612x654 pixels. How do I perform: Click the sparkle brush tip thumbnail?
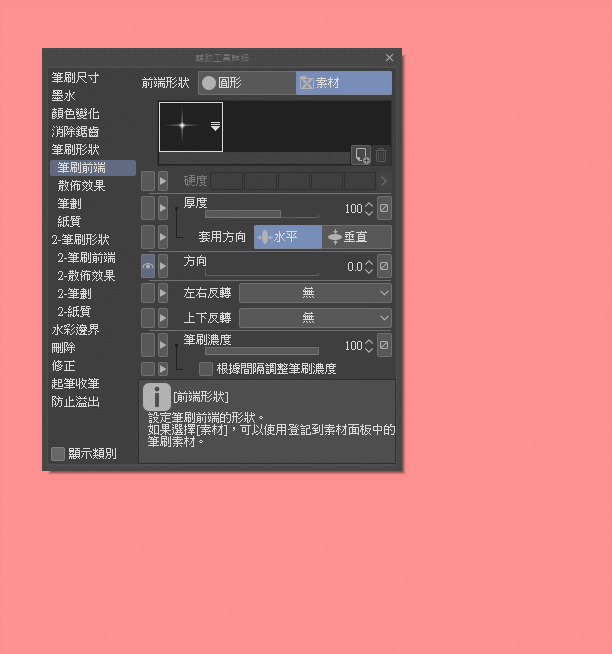pyautogui.click(x=191, y=127)
